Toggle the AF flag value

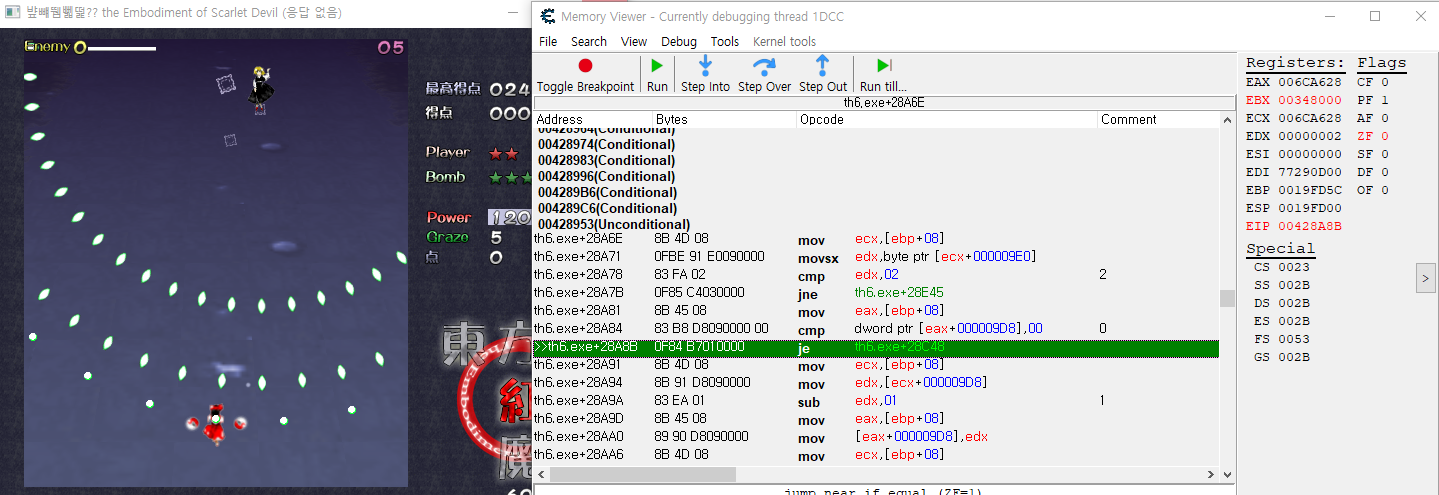1384,118
